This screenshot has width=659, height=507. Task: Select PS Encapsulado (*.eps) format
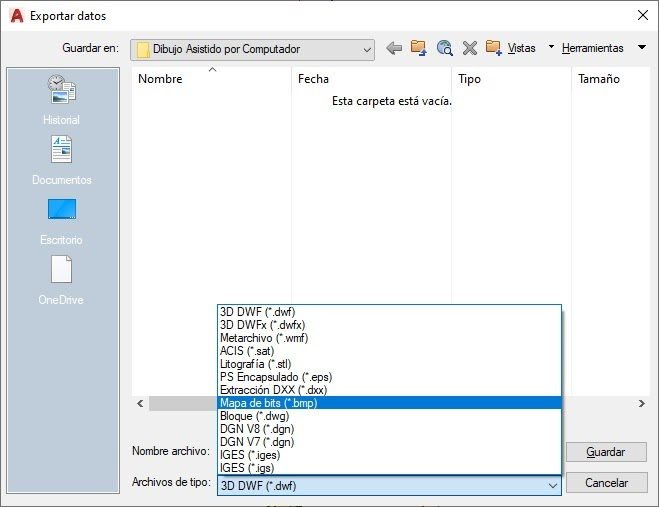(389, 377)
